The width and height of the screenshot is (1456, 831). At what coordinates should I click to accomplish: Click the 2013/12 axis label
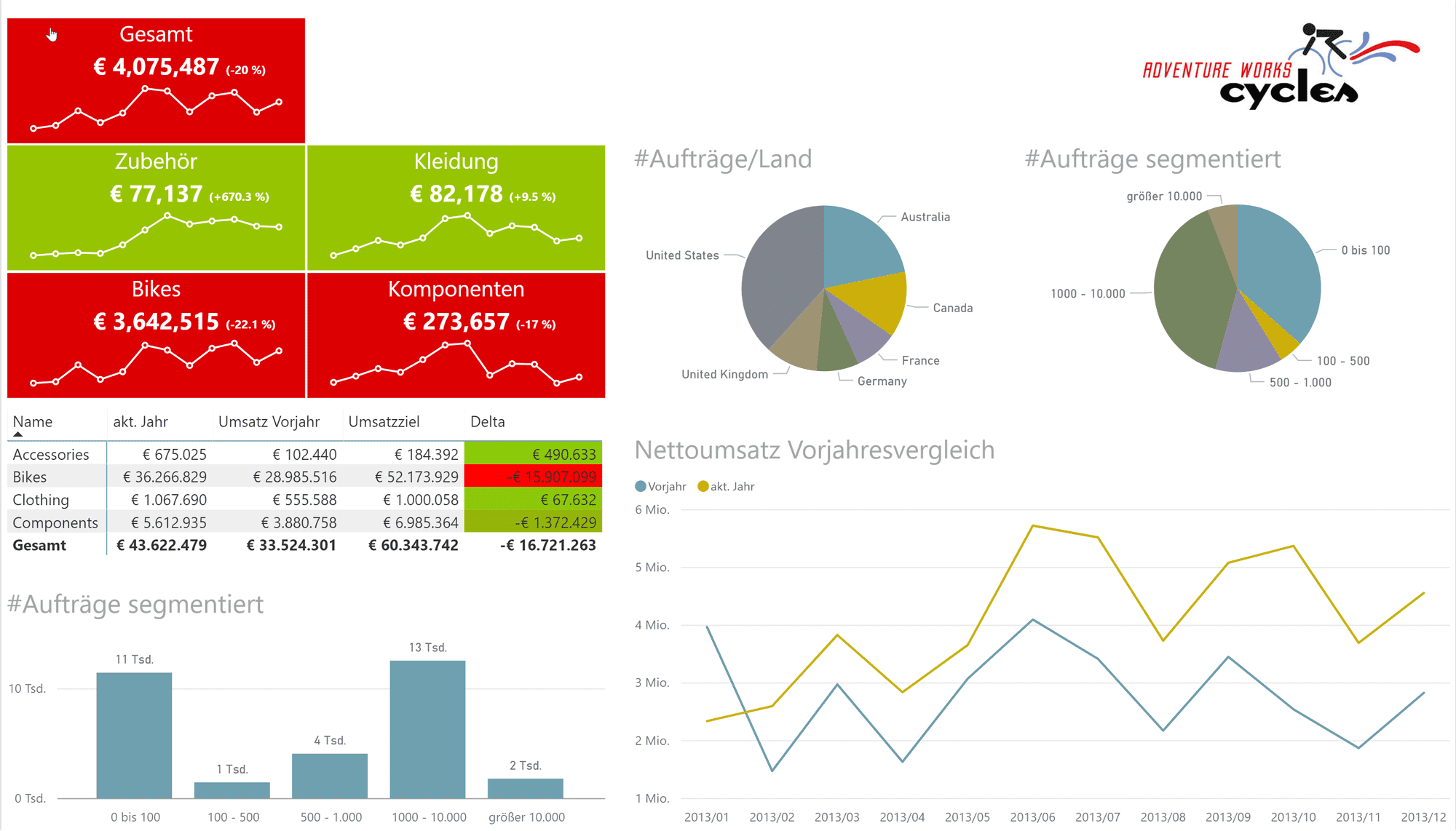point(1423,817)
